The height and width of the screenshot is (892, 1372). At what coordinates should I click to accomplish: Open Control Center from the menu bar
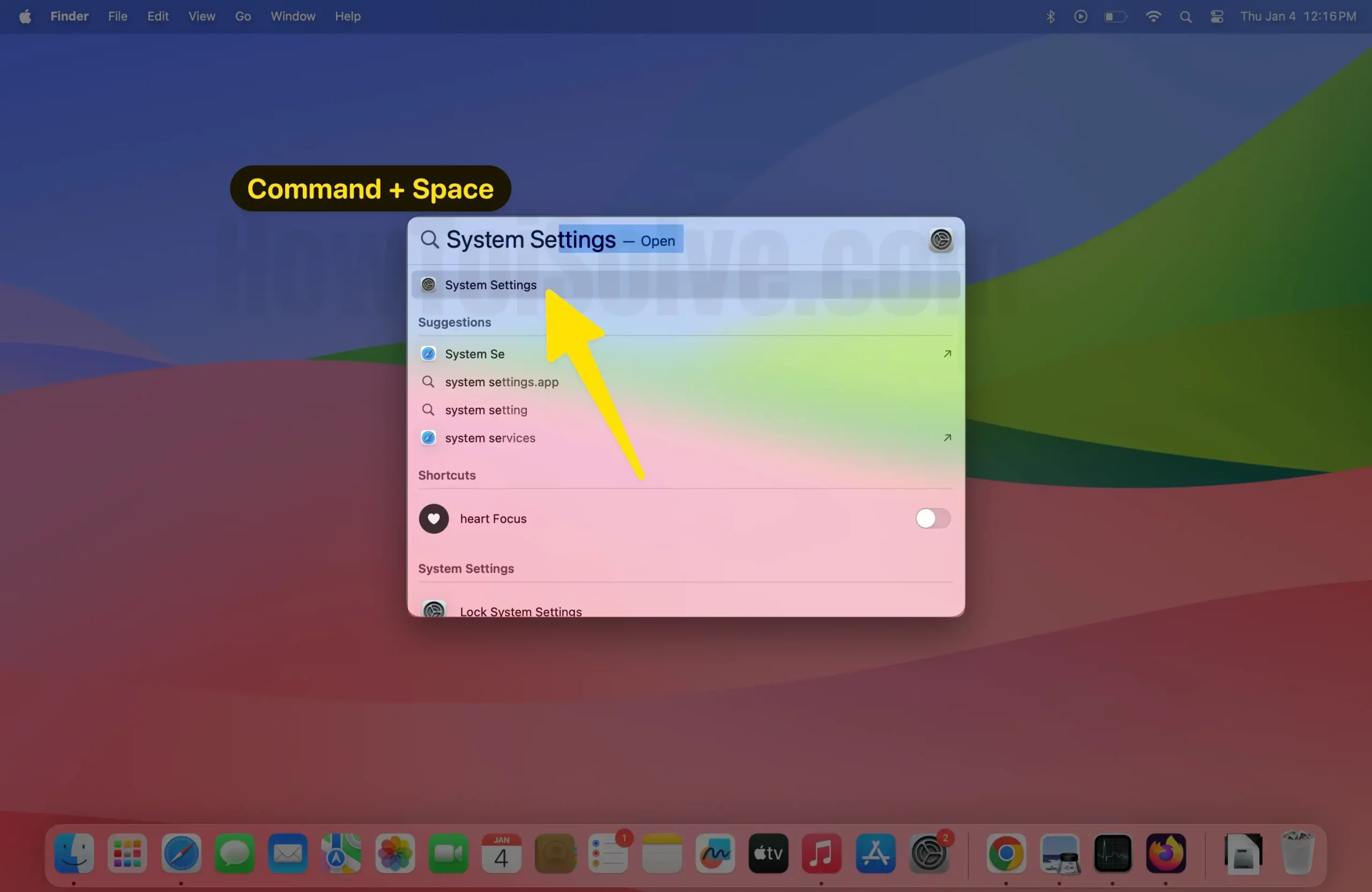point(1217,16)
